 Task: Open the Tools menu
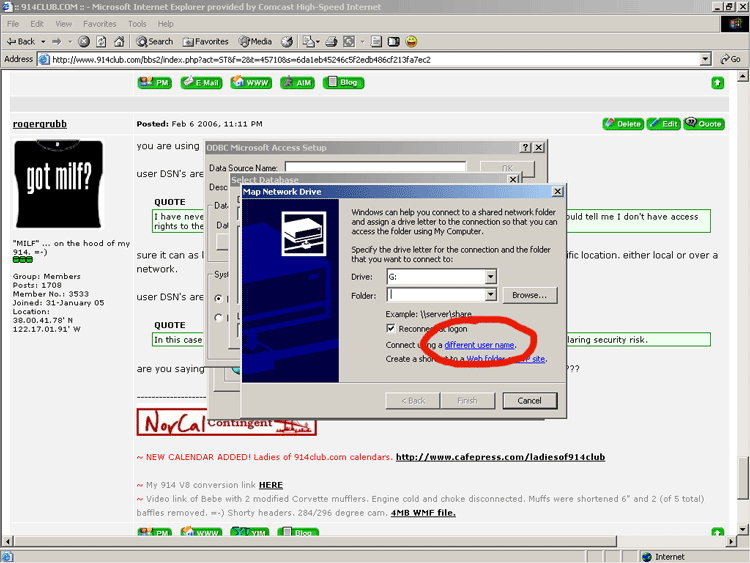[x=137, y=24]
